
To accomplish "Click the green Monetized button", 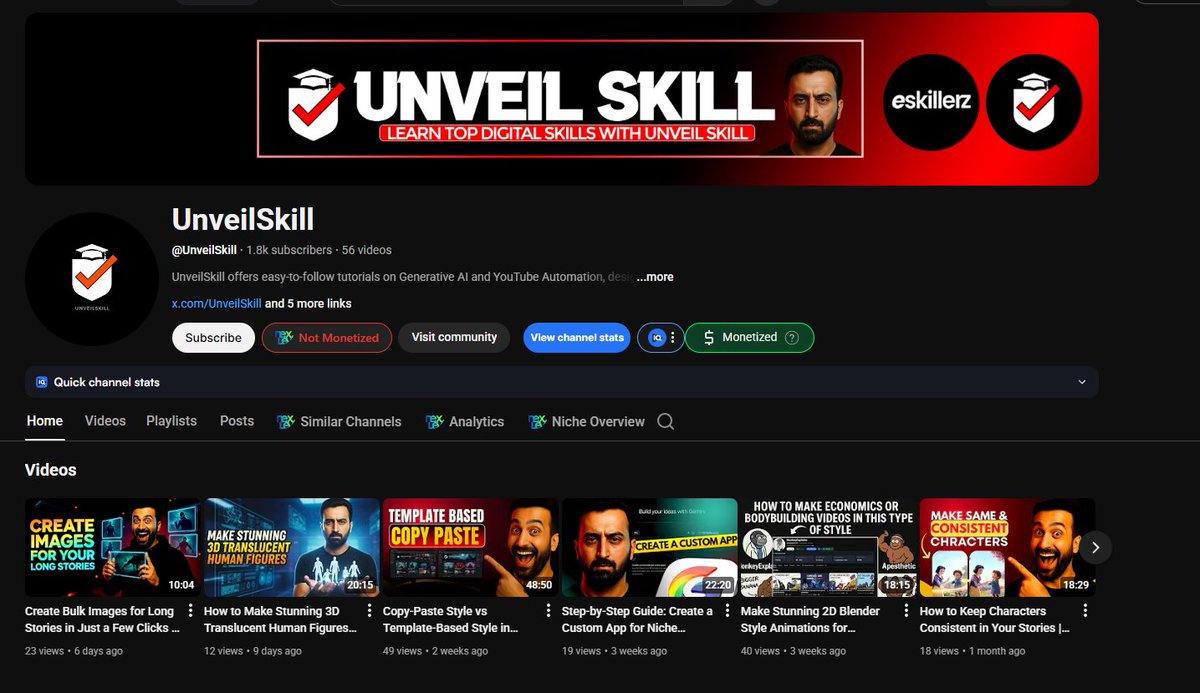I will coord(749,338).
